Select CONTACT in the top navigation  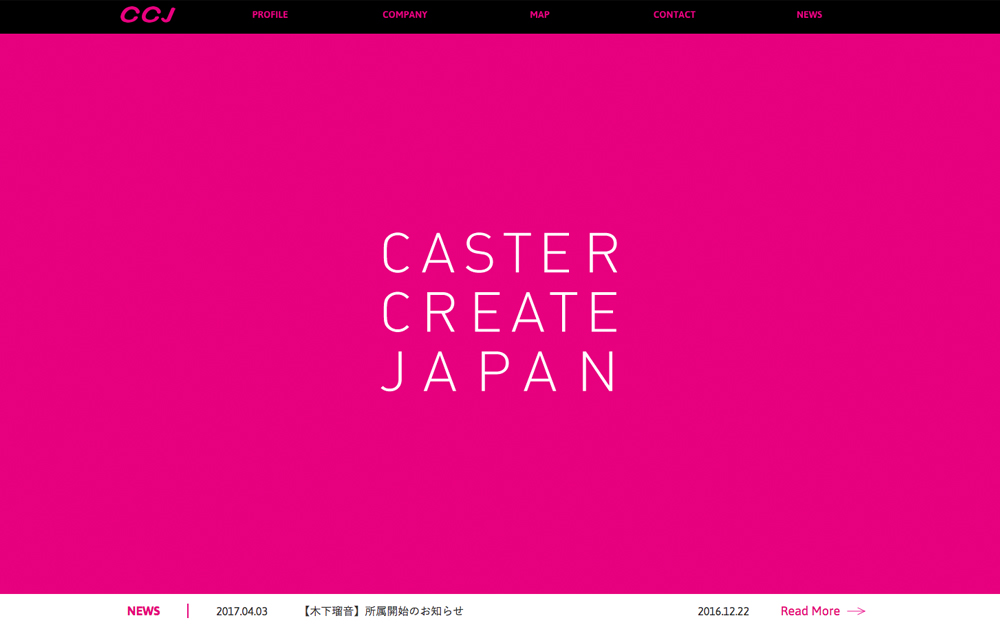(674, 15)
